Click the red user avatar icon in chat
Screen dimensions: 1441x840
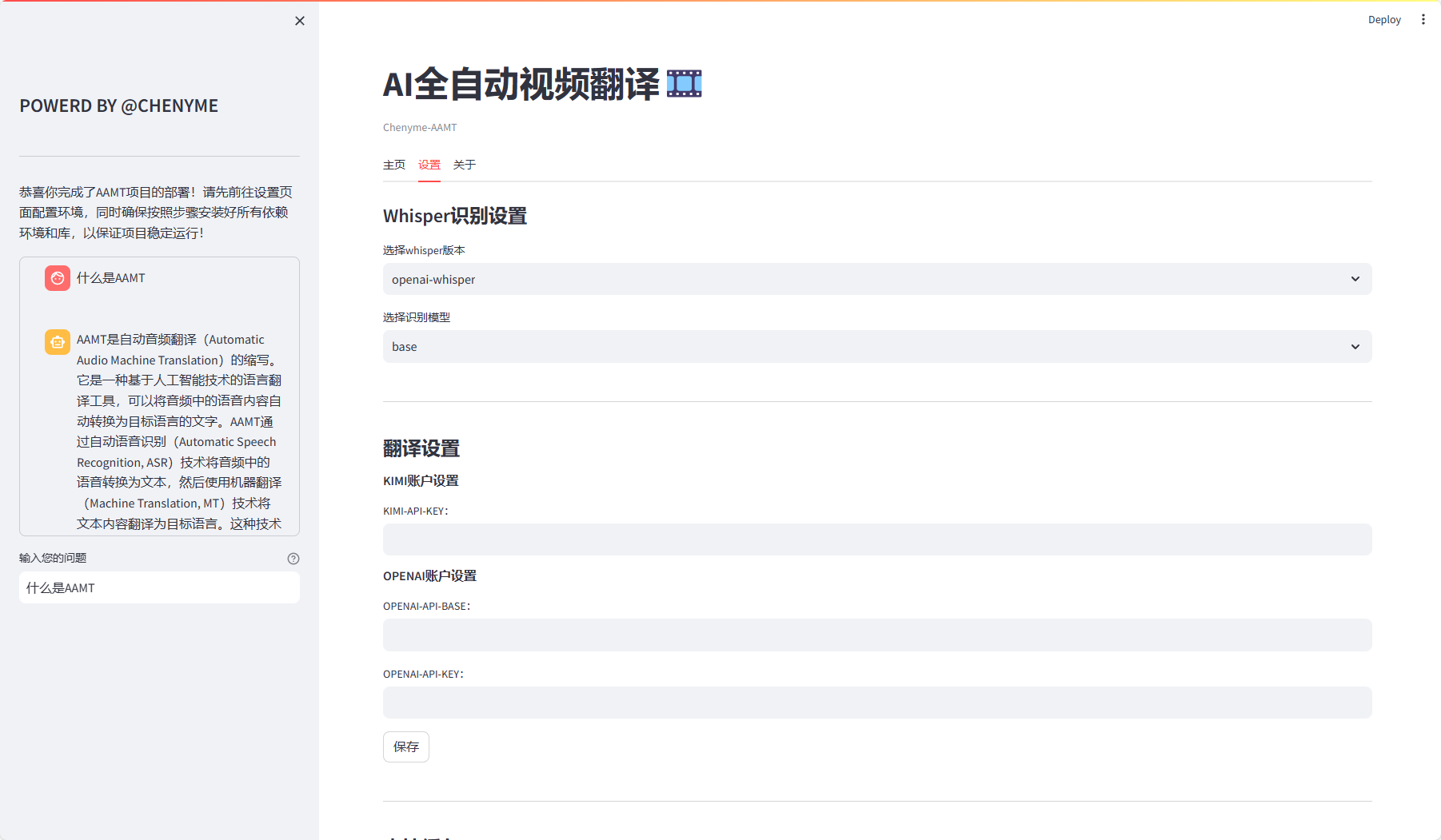coord(58,278)
